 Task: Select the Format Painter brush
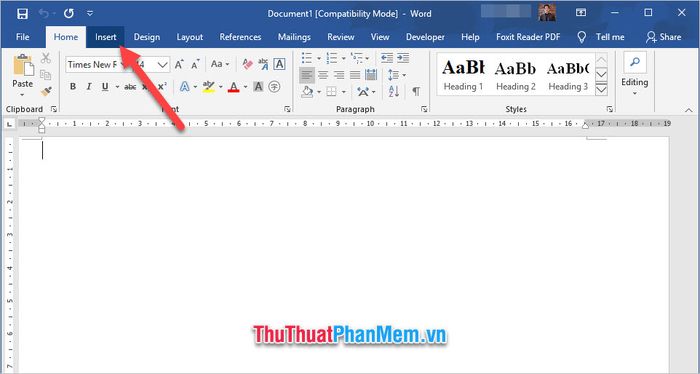(46, 91)
